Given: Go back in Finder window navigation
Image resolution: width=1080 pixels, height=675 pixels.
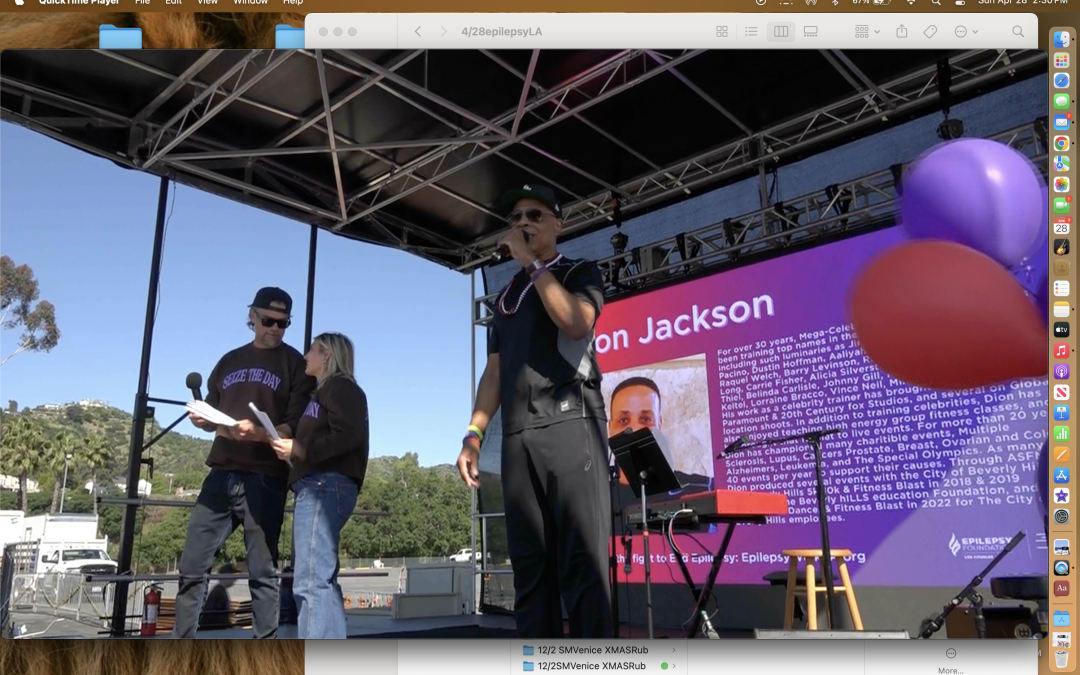Looking at the screenshot, I should [418, 32].
